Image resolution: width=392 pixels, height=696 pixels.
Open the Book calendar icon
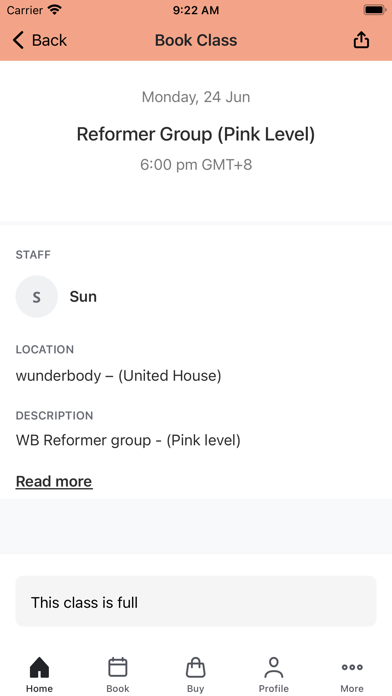coord(118,667)
